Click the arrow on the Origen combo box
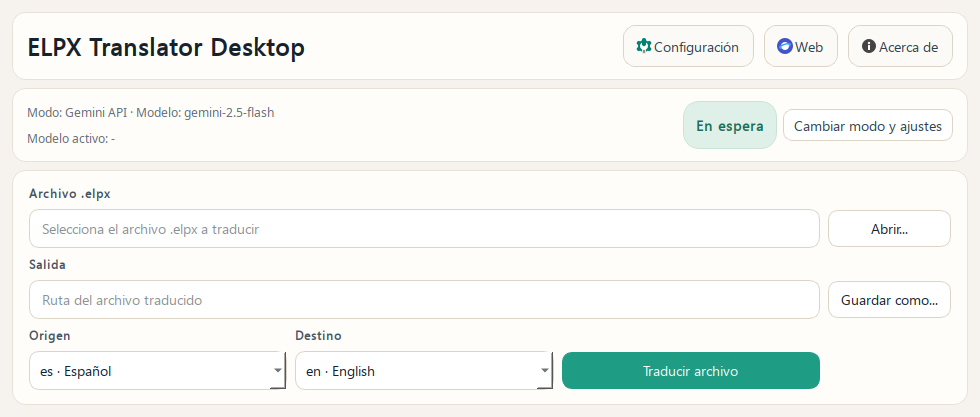This screenshot has width=980, height=417. coord(277,371)
